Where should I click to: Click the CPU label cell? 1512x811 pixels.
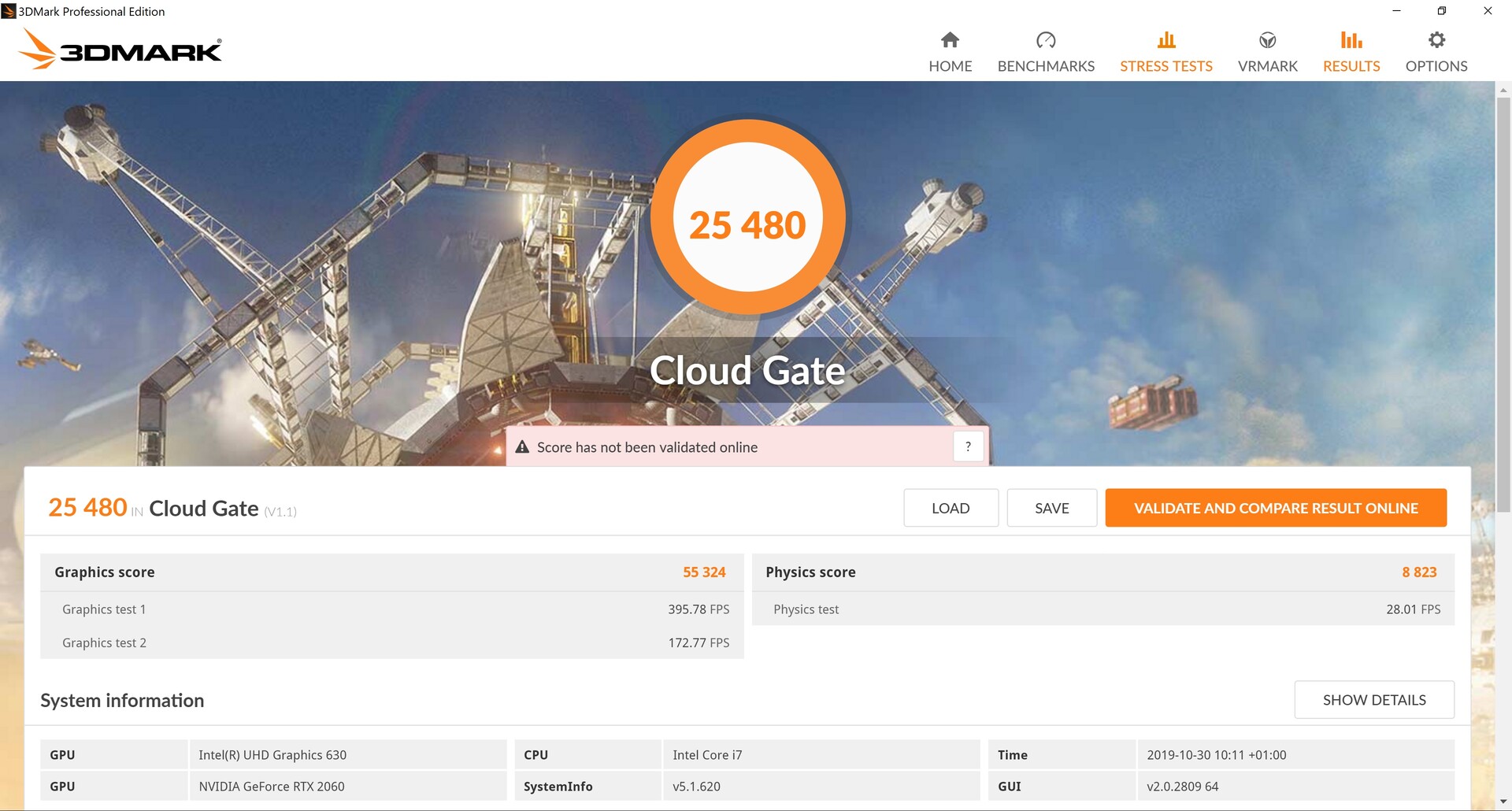tap(587, 754)
